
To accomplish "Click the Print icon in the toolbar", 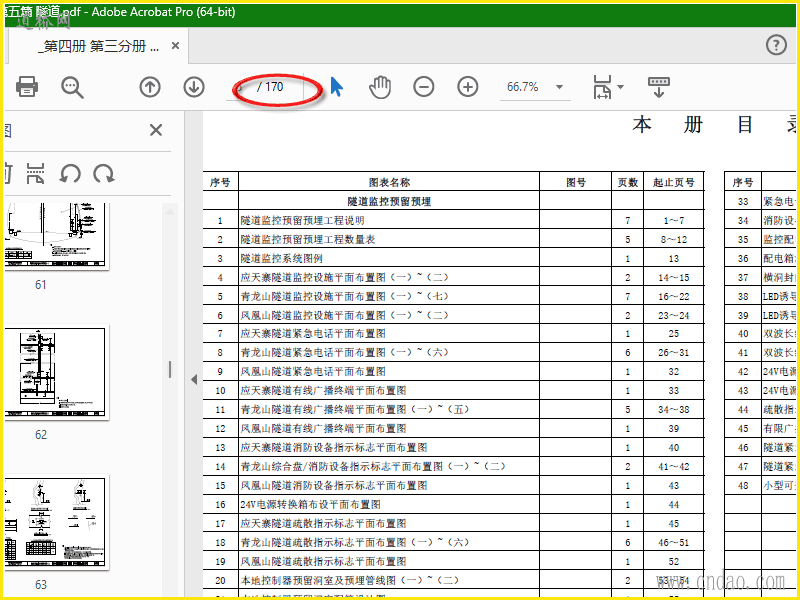I will tap(27, 87).
